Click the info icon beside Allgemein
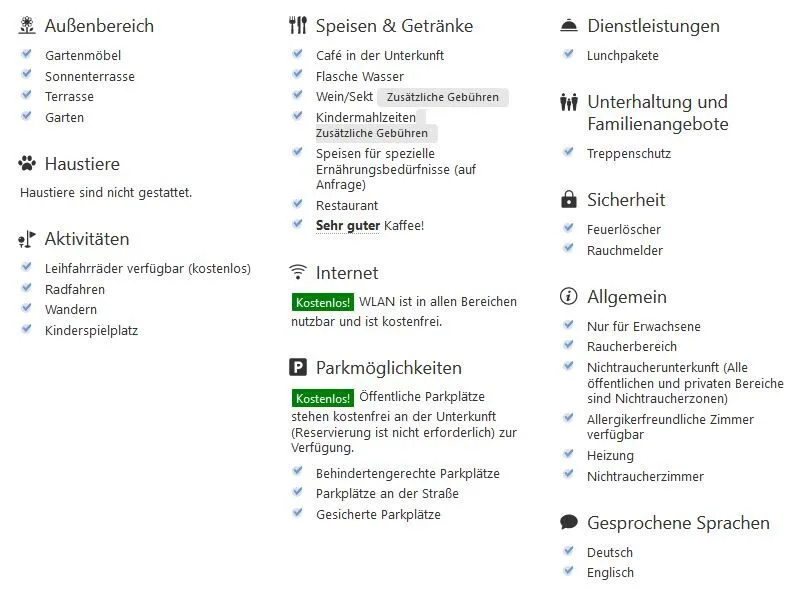This screenshot has width=812, height=609. click(569, 296)
